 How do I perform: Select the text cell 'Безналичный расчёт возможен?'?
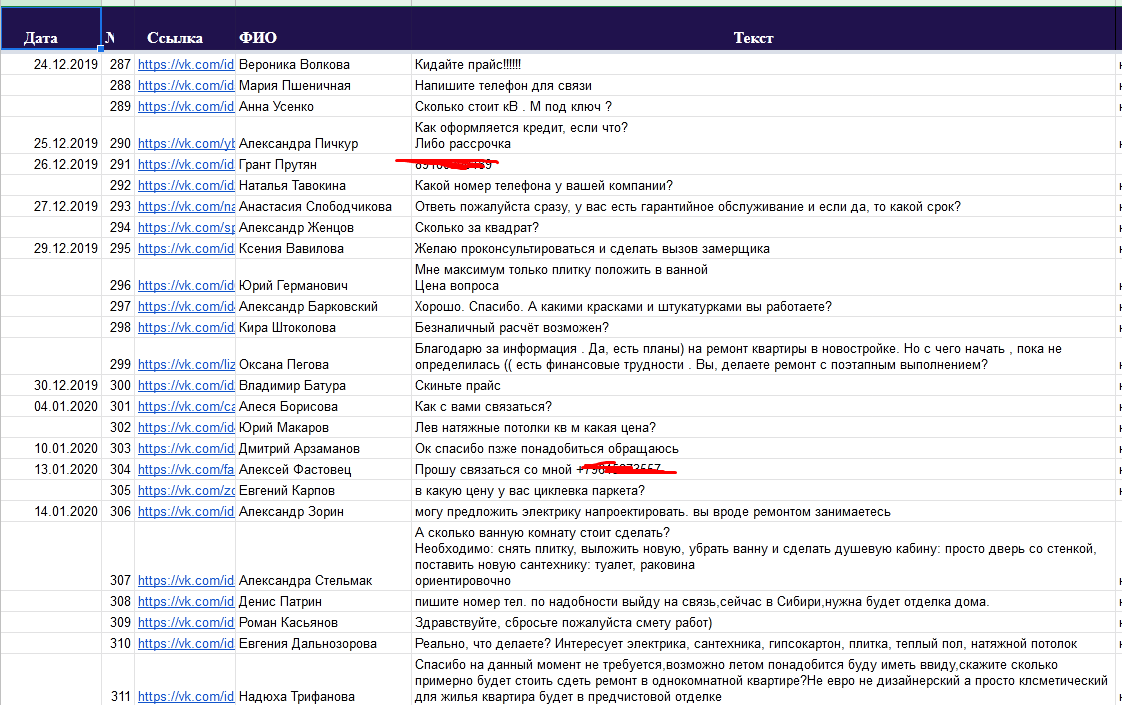763,327
